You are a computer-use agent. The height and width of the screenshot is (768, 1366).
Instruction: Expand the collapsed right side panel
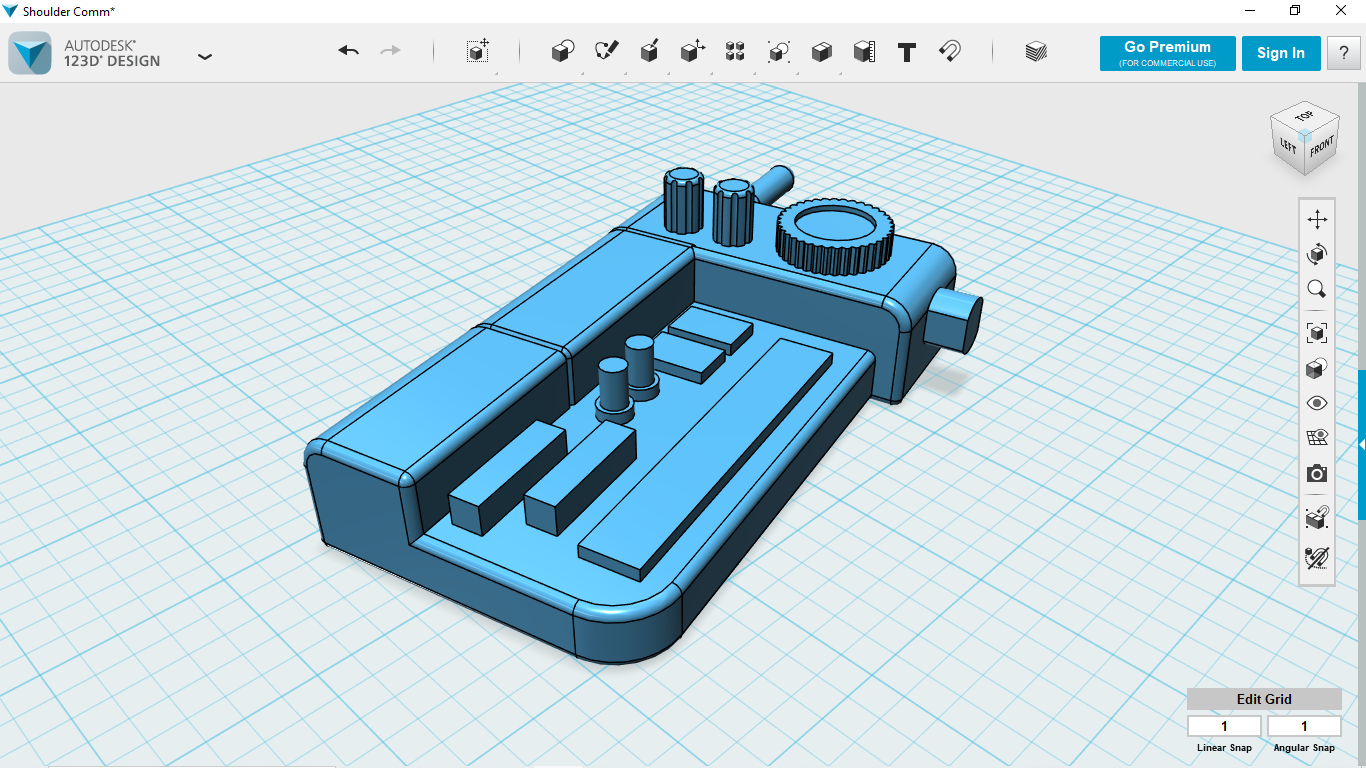[x=1361, y=444]
